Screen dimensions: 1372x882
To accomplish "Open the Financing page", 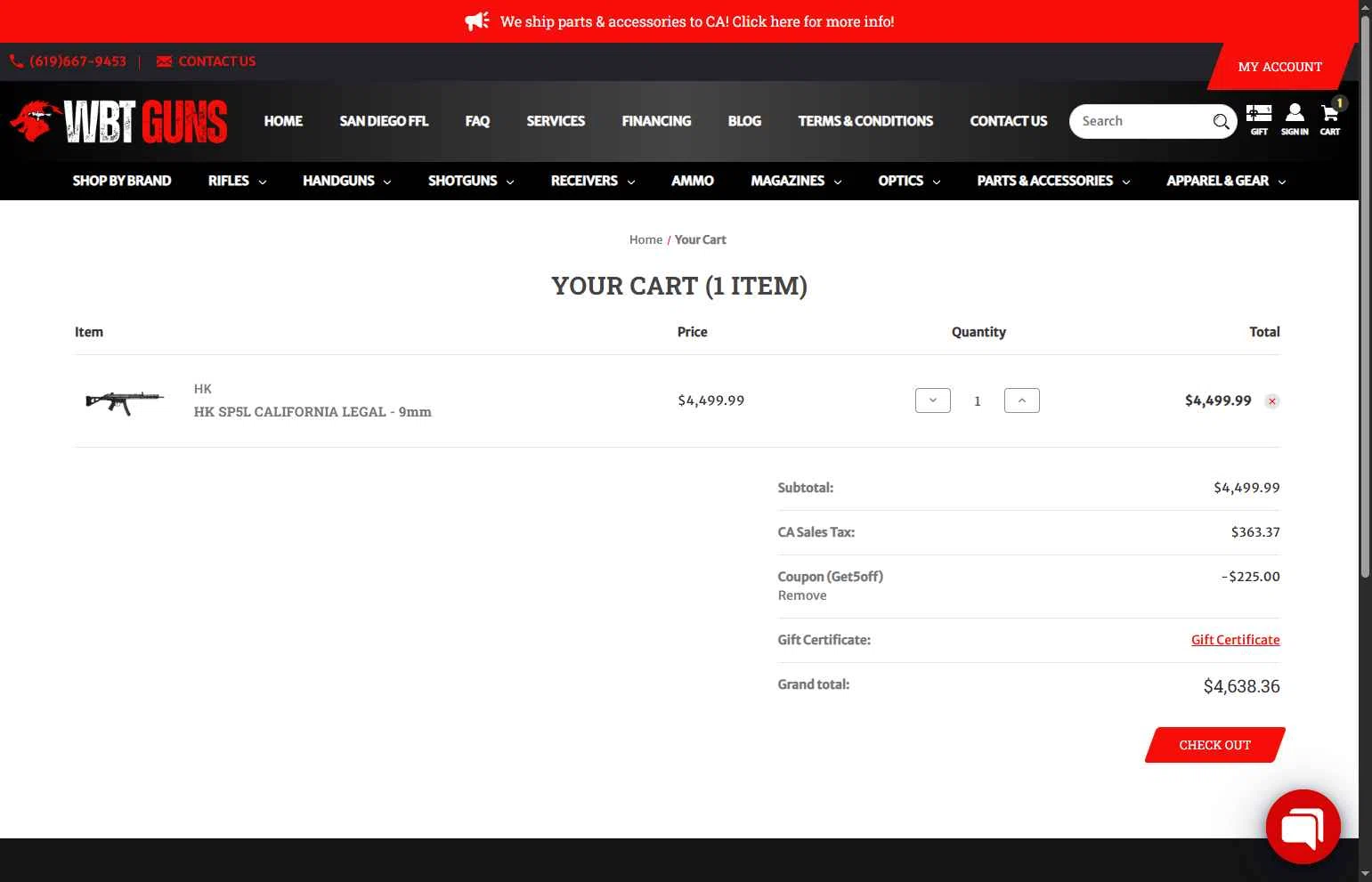I will 656,121.
